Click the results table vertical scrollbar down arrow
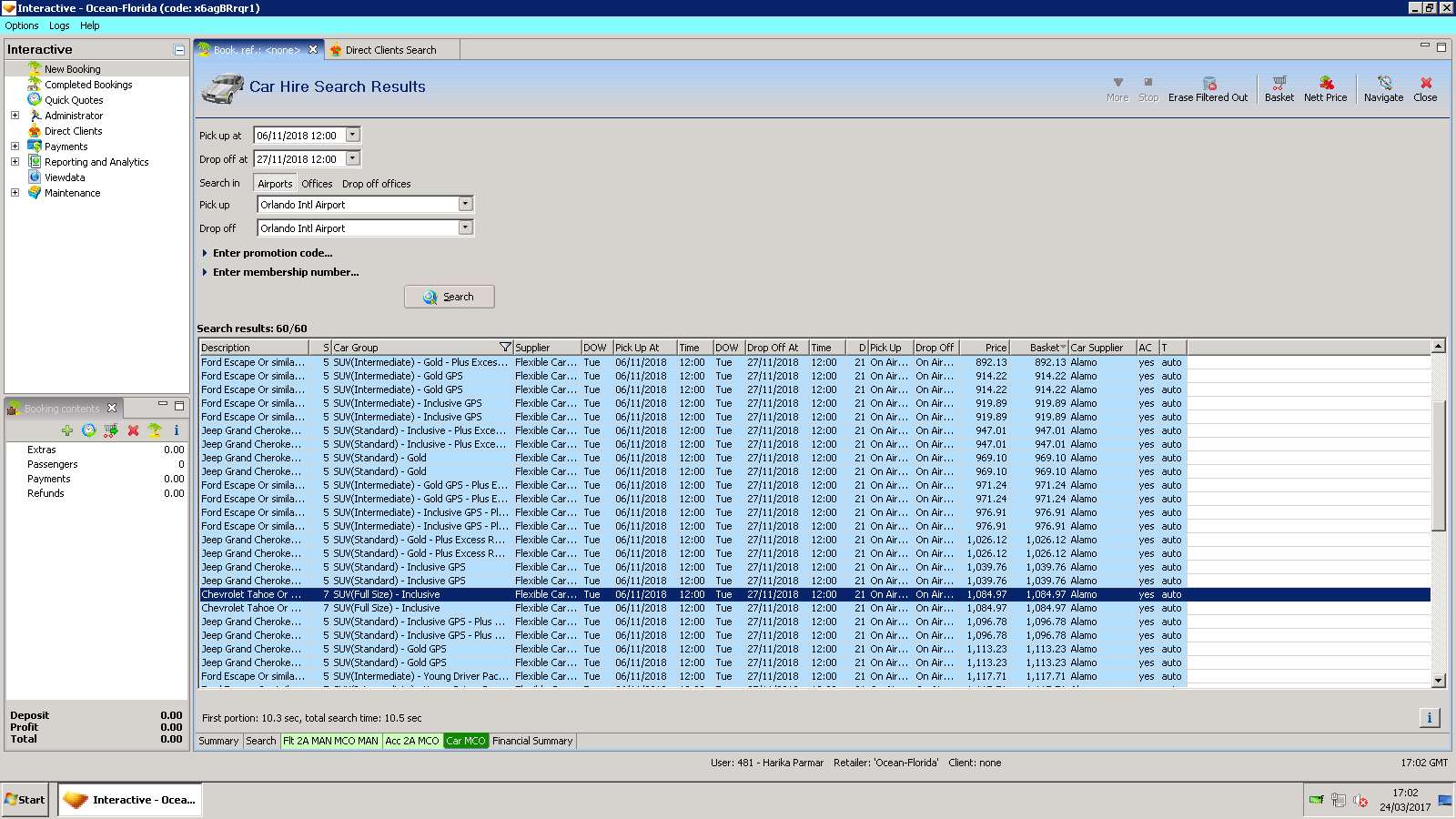The height and width of the screenshot is (819, 1456). click(x=1439, y=680)
